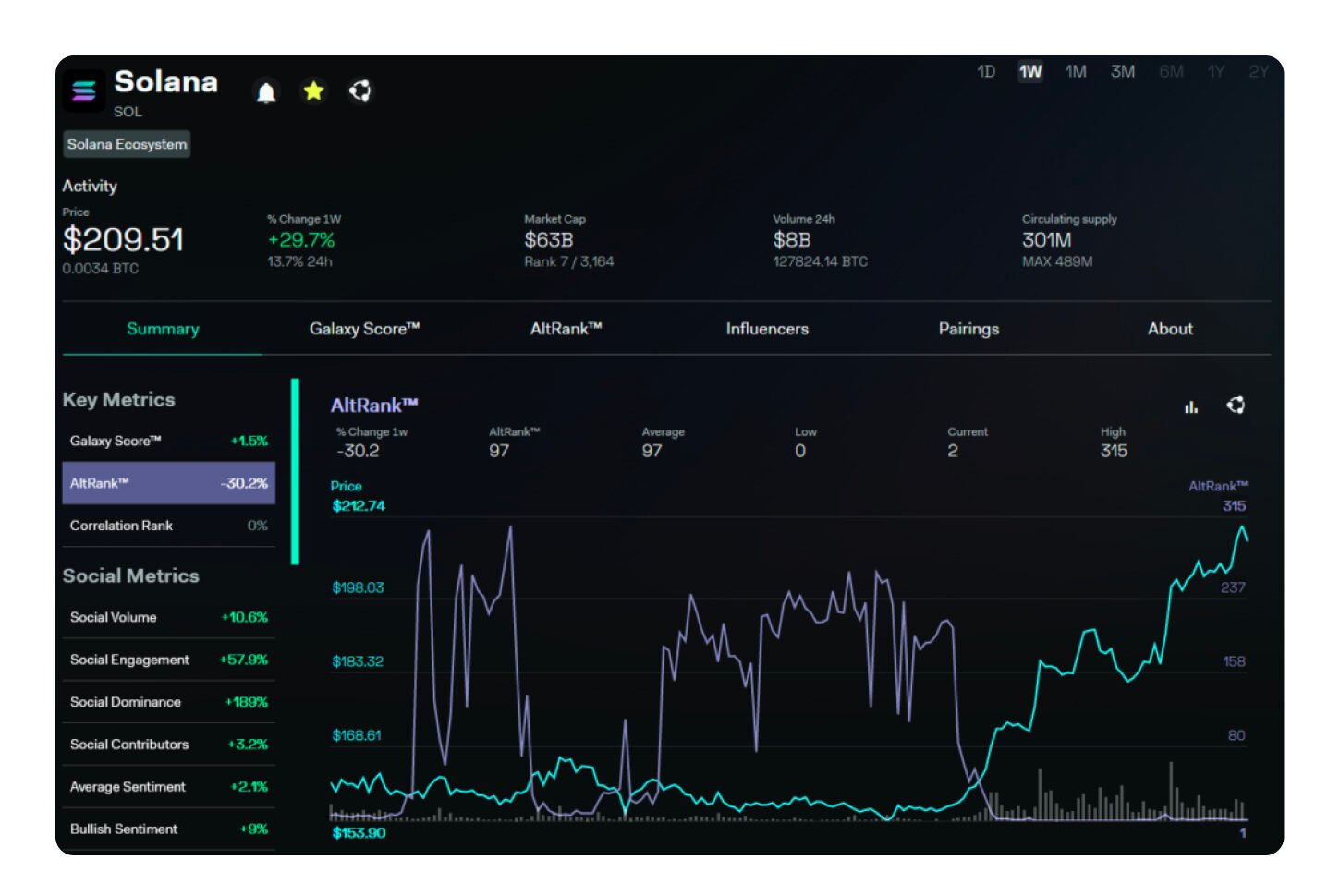Image resolution: width=1340 pixels, height=896 pixels.
Task: Click the AltRank™ chart panel title
Action: (374, 406)
